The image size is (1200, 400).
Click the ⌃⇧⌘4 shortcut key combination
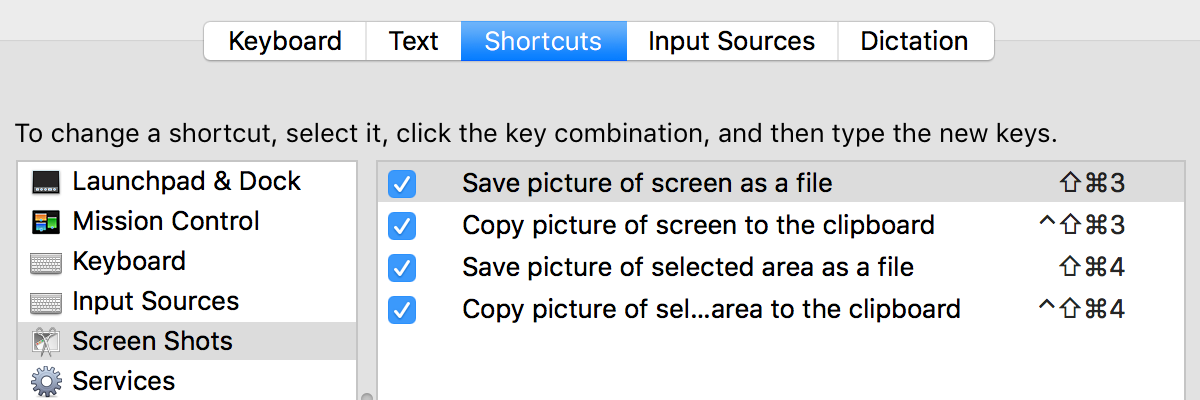click(x=1082, y=310)
